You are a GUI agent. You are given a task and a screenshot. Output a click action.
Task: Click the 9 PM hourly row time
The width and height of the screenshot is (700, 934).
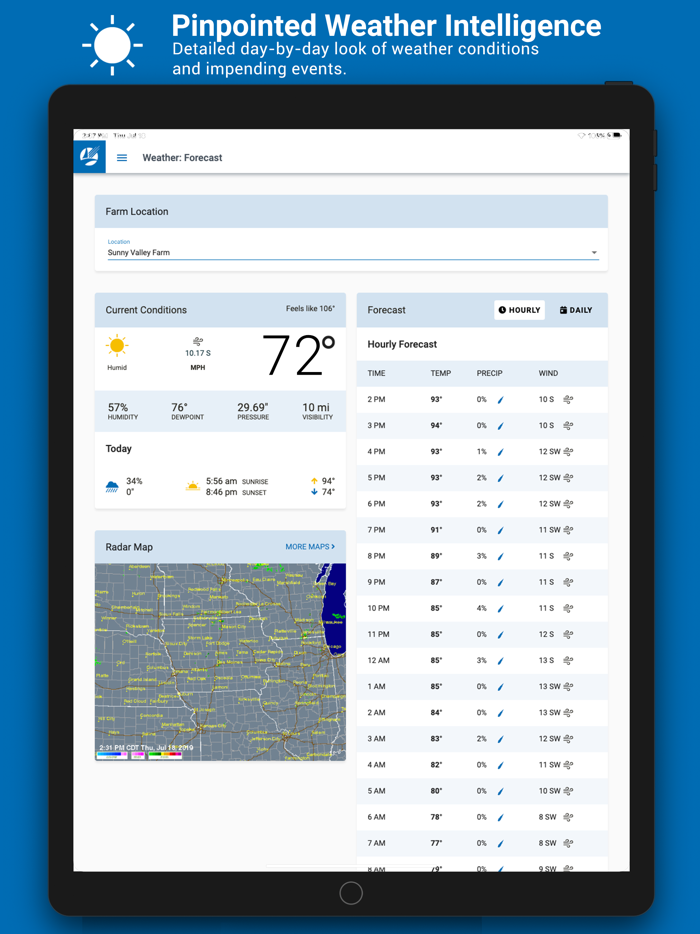click(x=377, y=583)
